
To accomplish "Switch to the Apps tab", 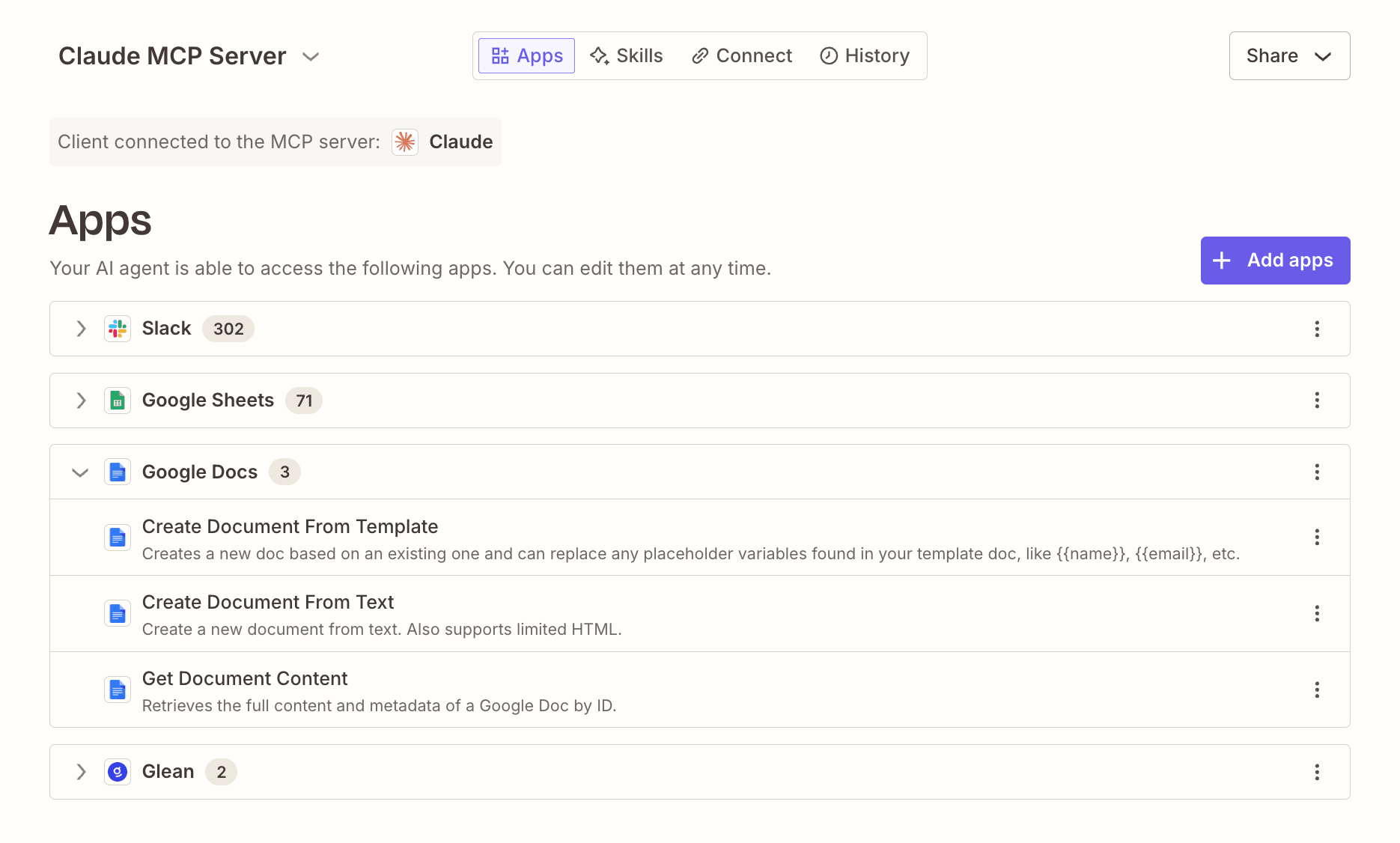I will coord(526,55).
